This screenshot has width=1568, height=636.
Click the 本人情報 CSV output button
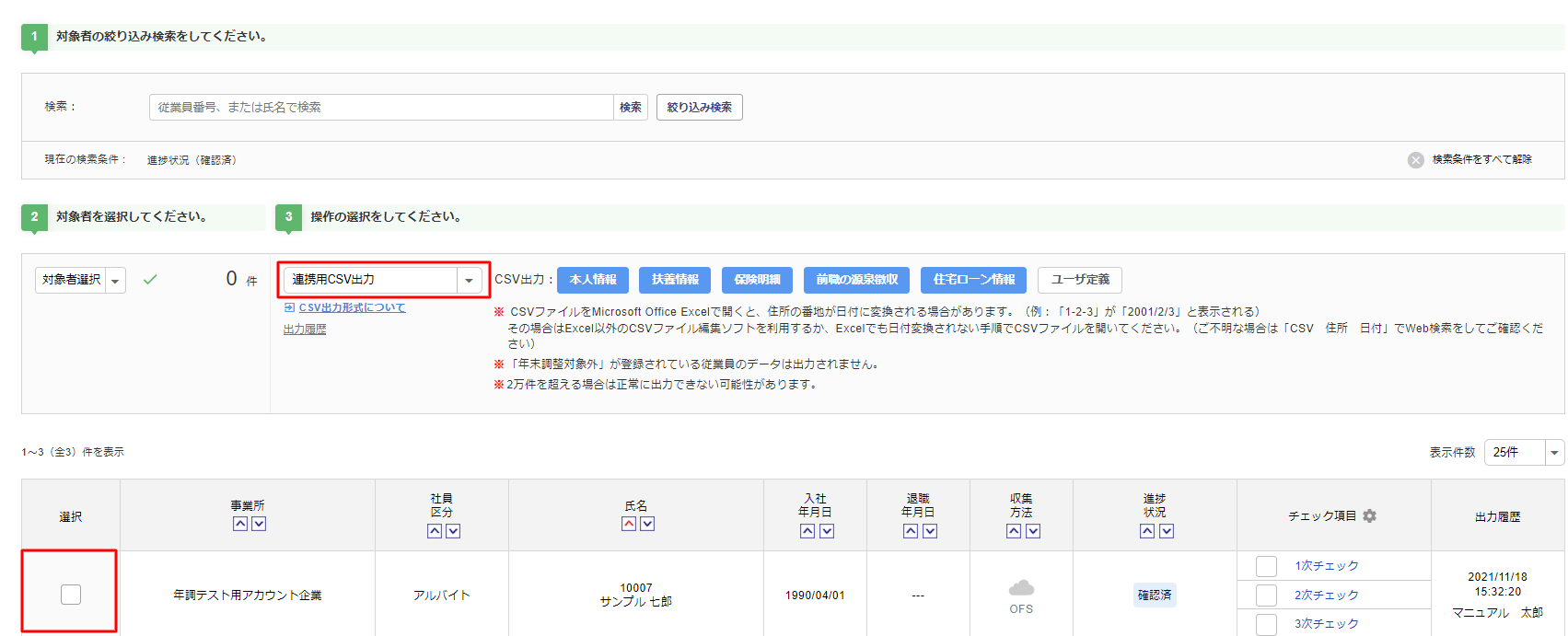(593, 280)
